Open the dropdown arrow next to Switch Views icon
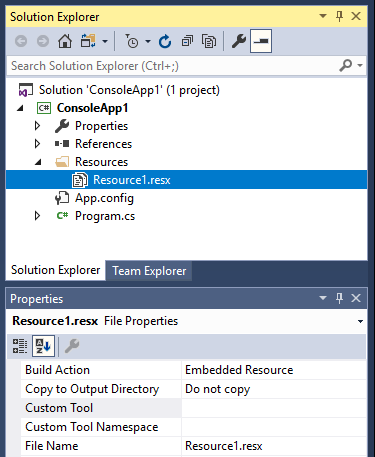 105,42
